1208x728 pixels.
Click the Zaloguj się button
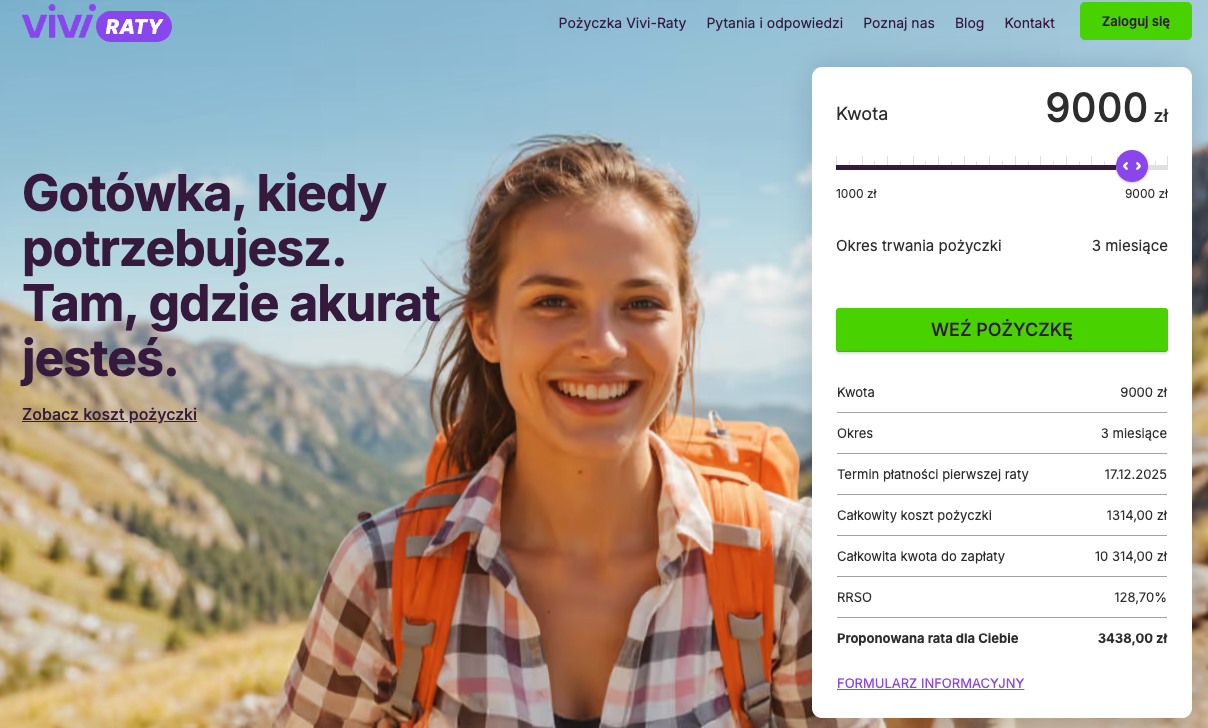pyautogui.click(x=1135, y=21)
